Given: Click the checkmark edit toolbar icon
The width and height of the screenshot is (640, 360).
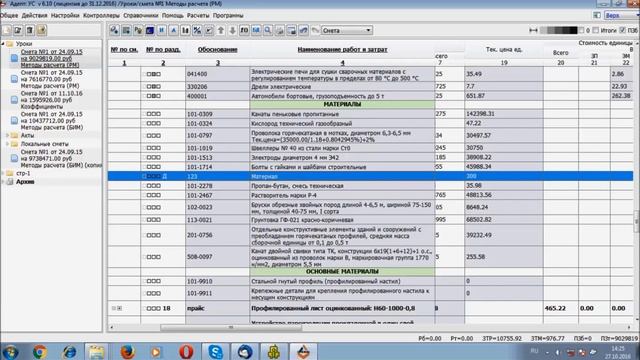Looking at the screenshot, I should click(209, 30).
